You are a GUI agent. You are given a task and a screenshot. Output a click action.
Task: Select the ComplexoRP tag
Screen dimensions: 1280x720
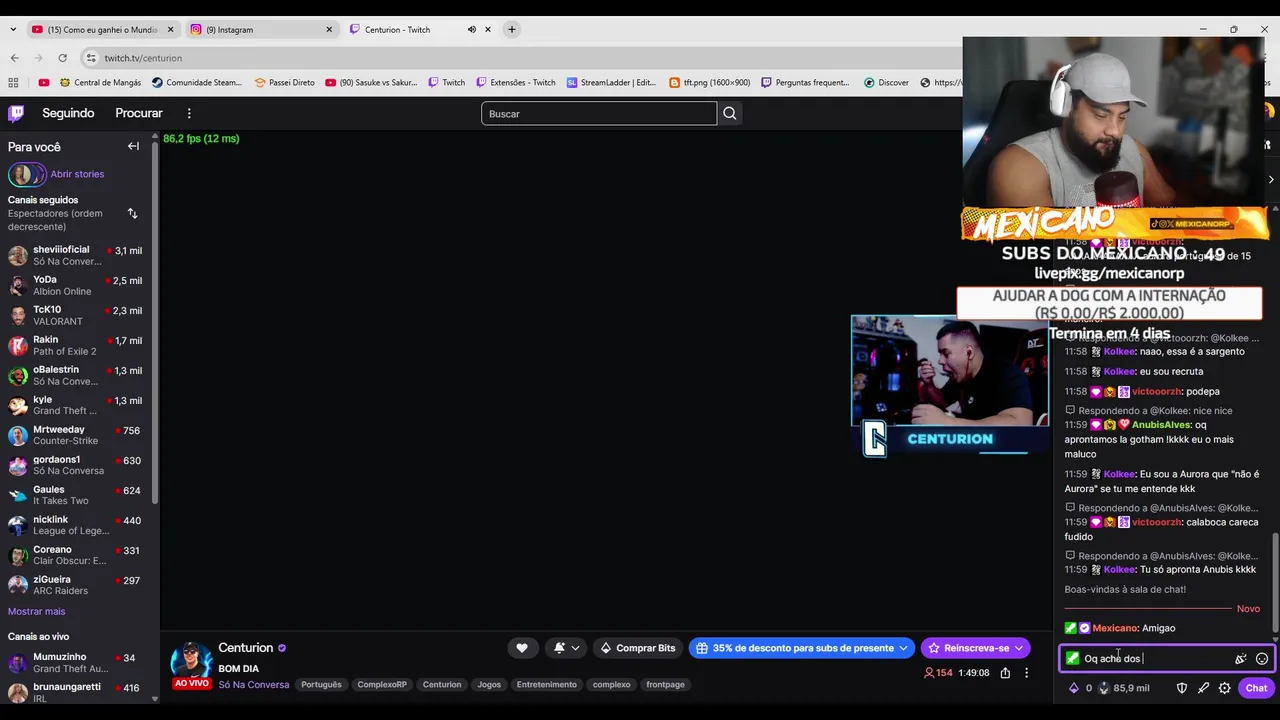(382, 685)
